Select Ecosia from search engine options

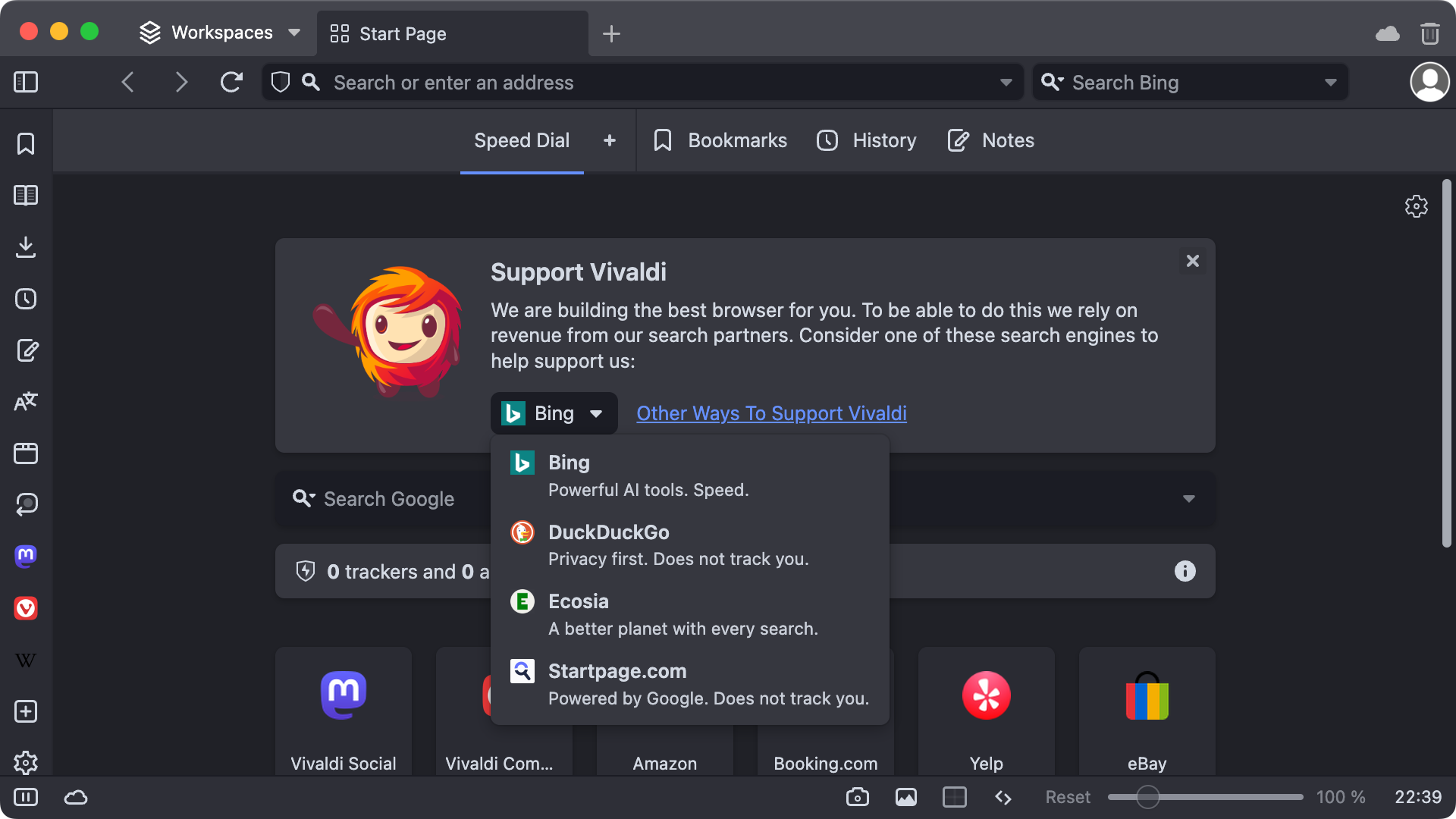click(690, 614)
